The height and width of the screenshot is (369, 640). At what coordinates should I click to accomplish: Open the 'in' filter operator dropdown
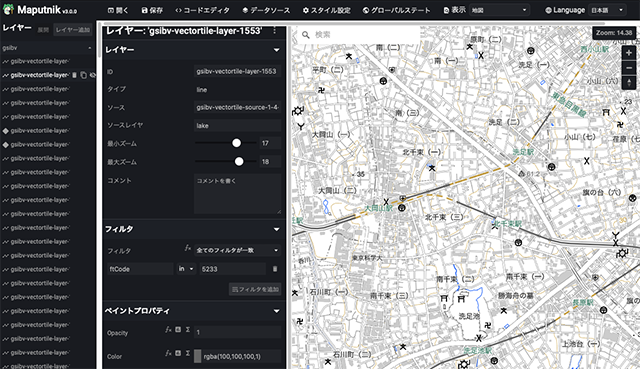point(186,269)
